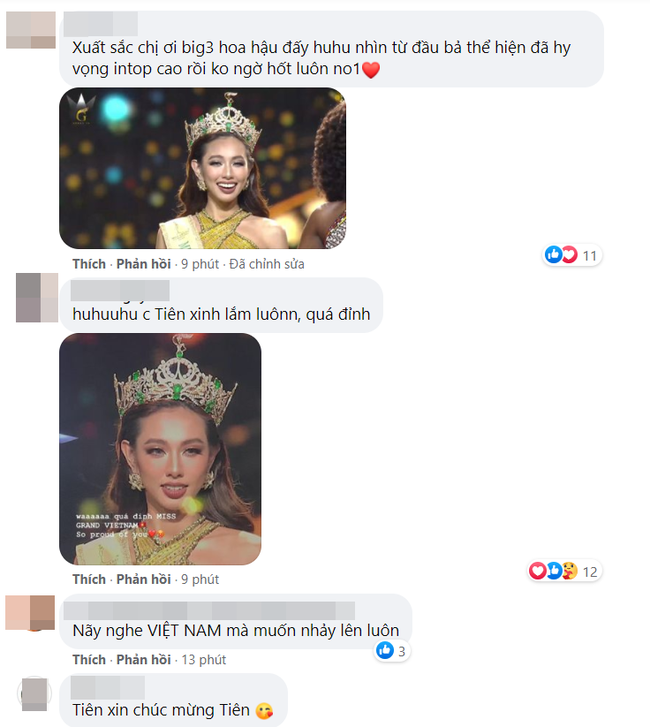Show who reacted via the count 12
The image size is (650, 727).
[x=589, y=572]
